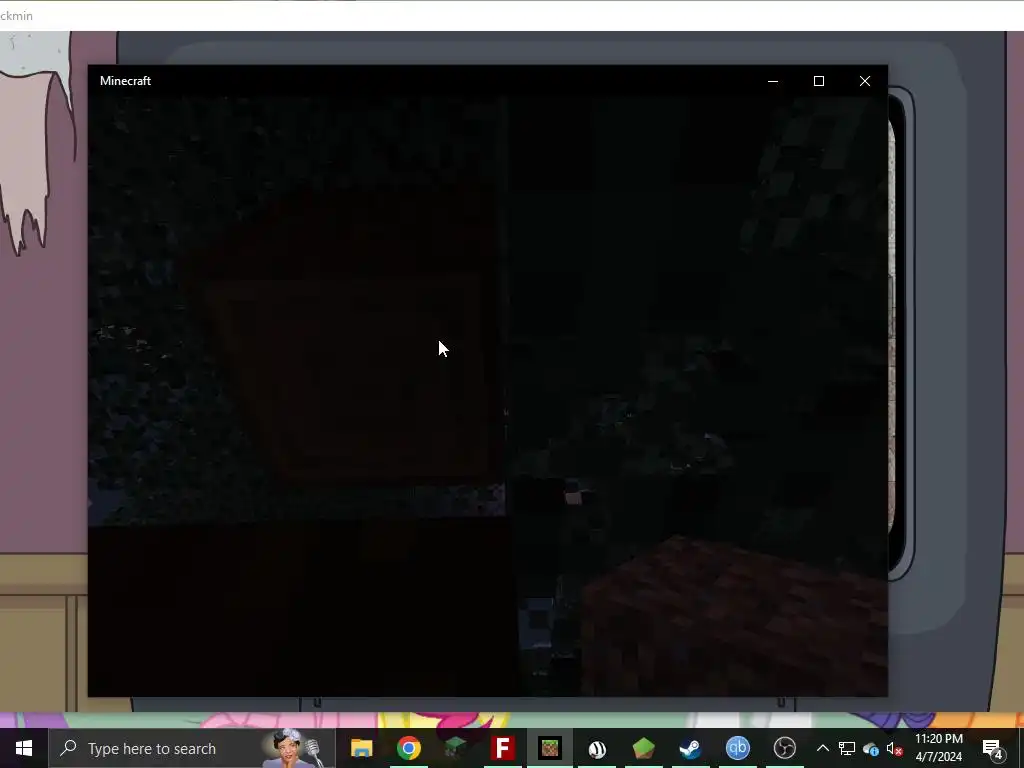
Task: Open the graduation cap app in the taskbar
Action: coord(455,748)
